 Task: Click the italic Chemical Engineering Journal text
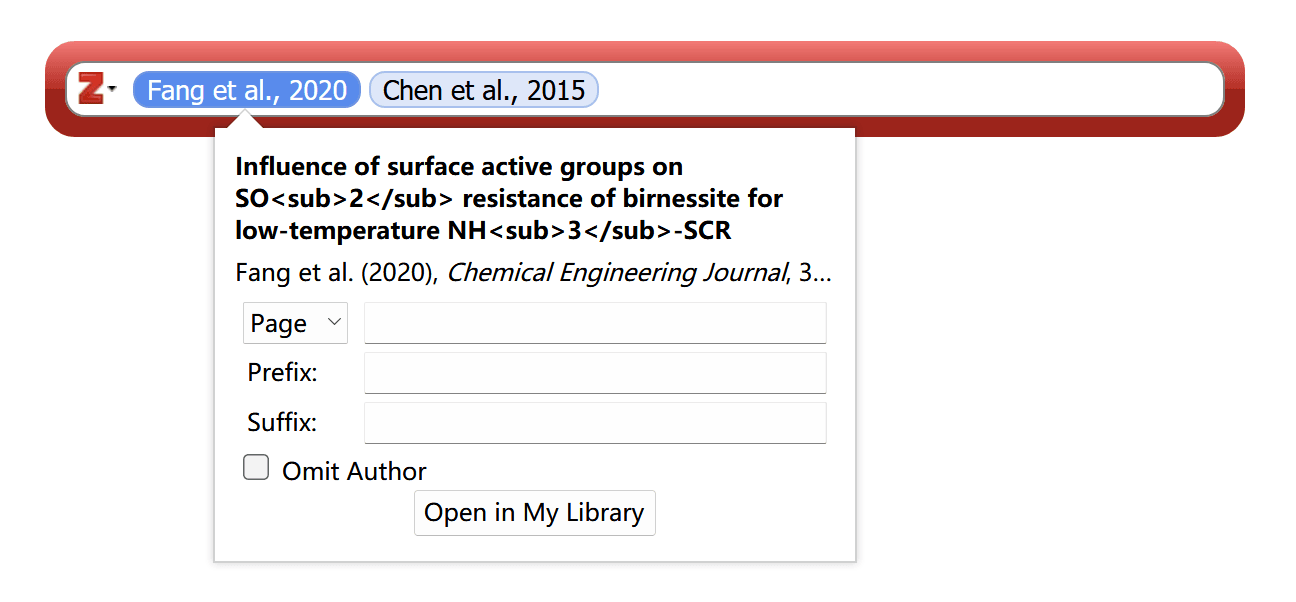tap(616, 273)
